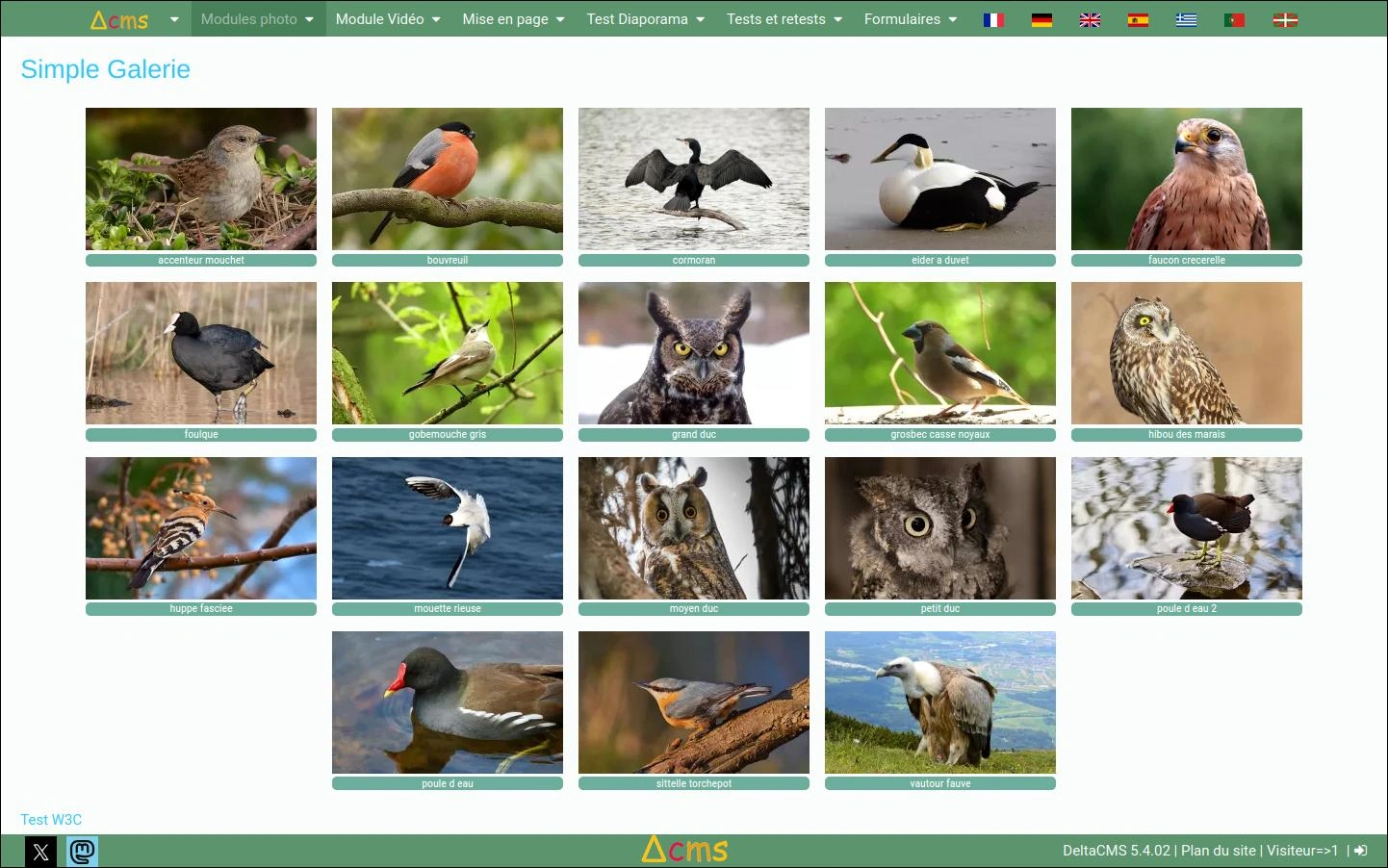Select the Greek flag language icon
The width and height of the screenshot is (1388, 868).
coord(1186,19)
